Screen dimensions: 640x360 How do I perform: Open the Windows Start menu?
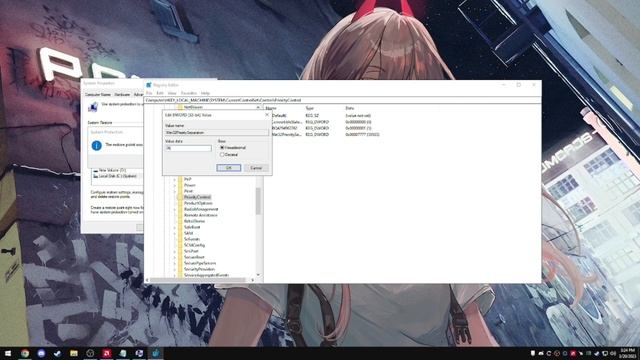(8, 353)
